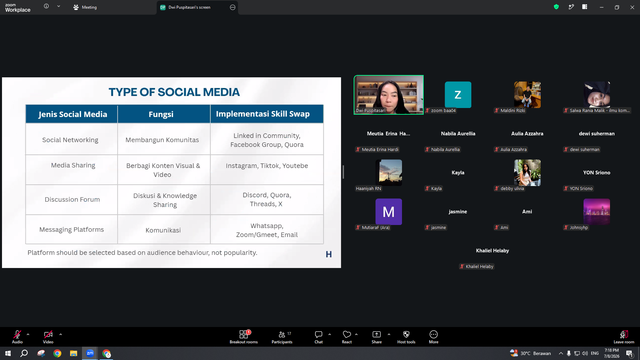
Task: Open the video options arrow beside Video
Action: (60, 335)
